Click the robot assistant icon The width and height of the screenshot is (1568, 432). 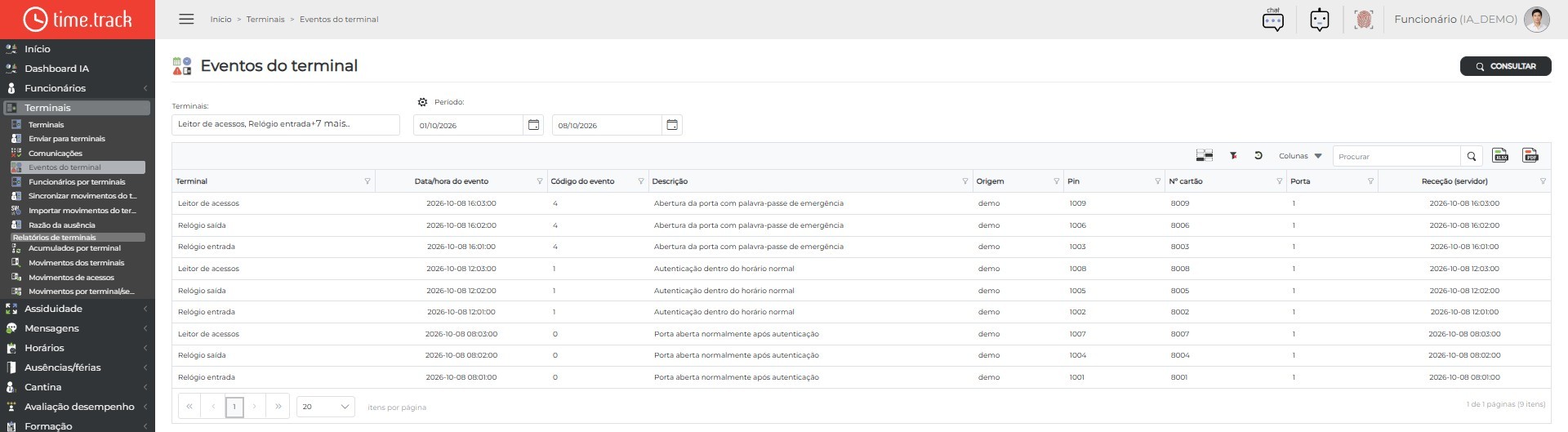click(x=1319, y=20)
